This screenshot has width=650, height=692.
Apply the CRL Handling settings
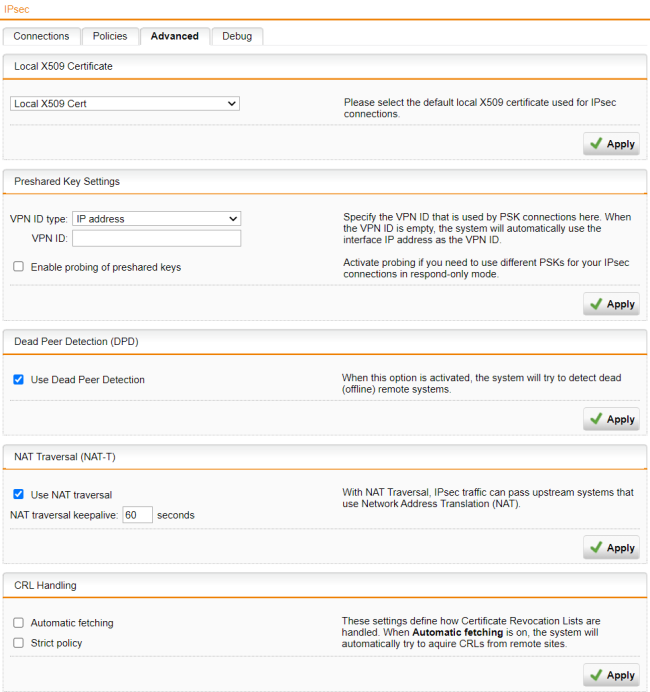[x=611, y=675]
